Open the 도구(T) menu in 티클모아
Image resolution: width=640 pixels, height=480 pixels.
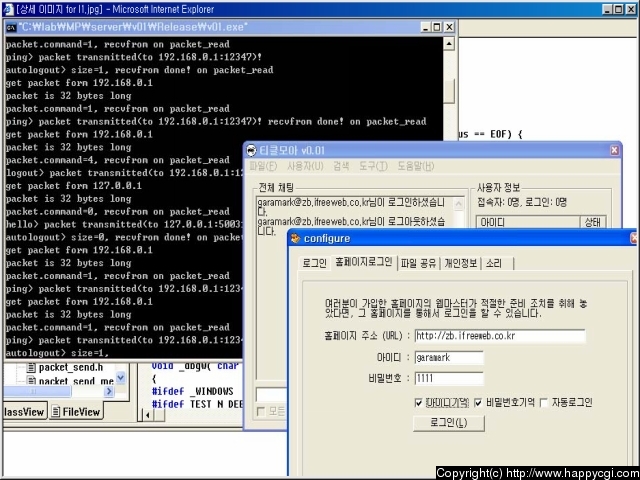373,166
